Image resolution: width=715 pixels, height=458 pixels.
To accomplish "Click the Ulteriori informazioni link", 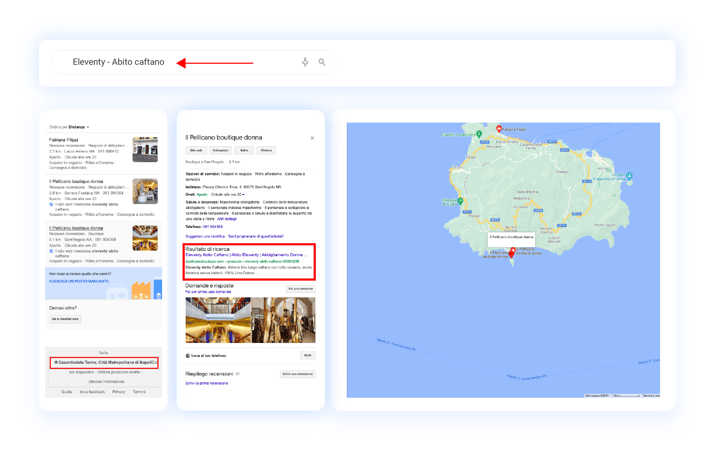I will pyautogui.click(x=106, y=381).
